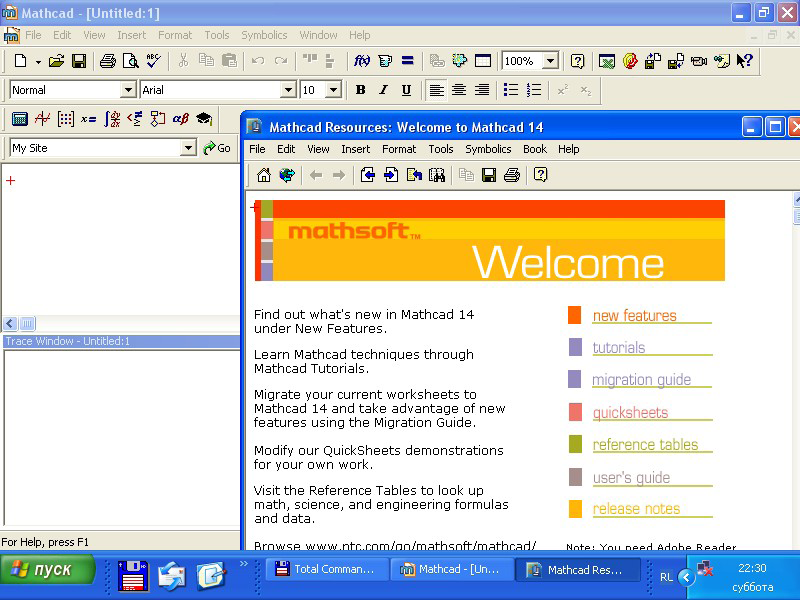
Task: Open Book menu in Resources window
Action: pos(535,149)
